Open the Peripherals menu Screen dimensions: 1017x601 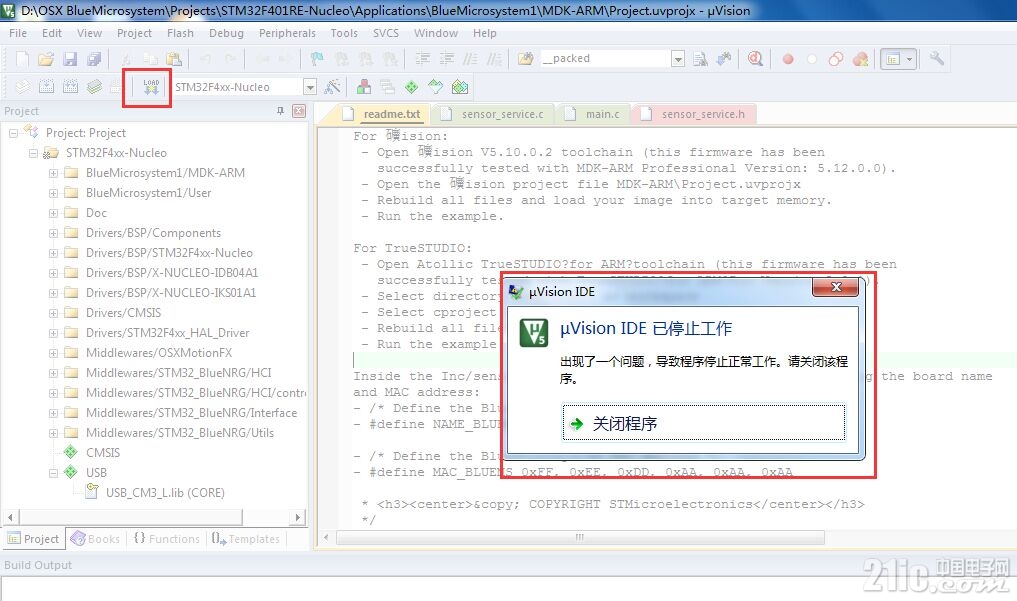coord(287,33)
